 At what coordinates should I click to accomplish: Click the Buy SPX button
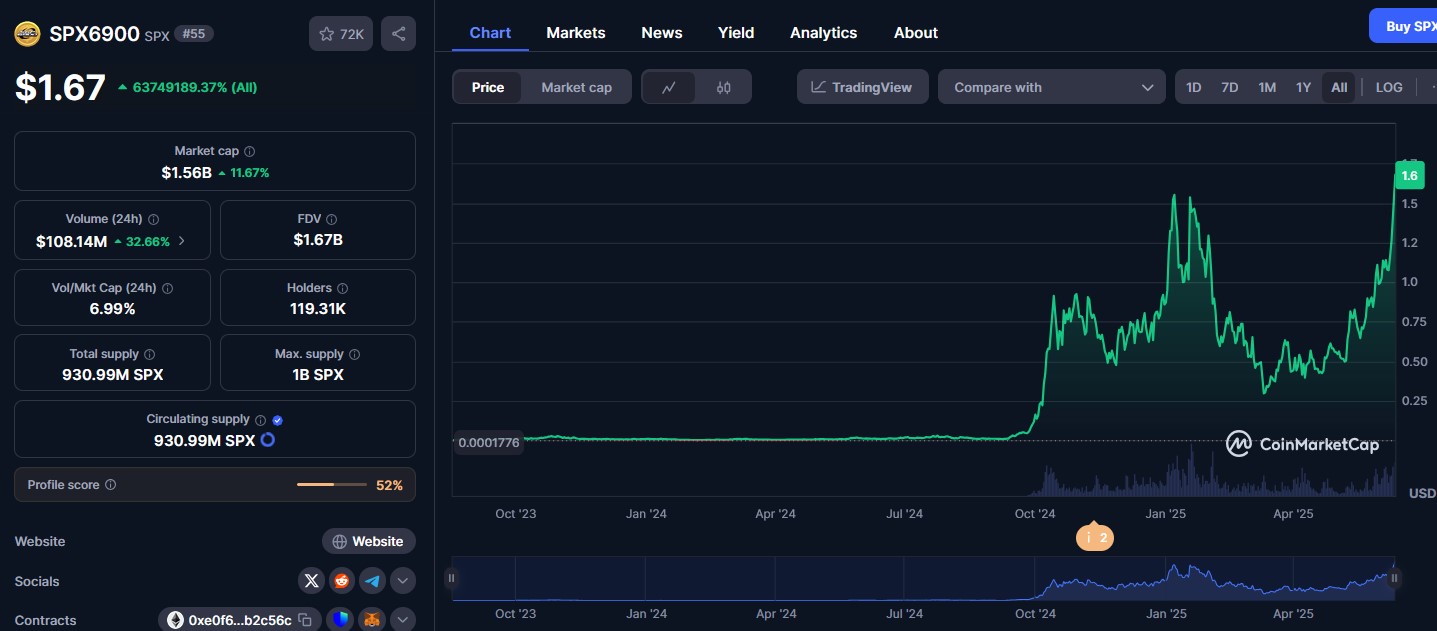pos(1404,27)
